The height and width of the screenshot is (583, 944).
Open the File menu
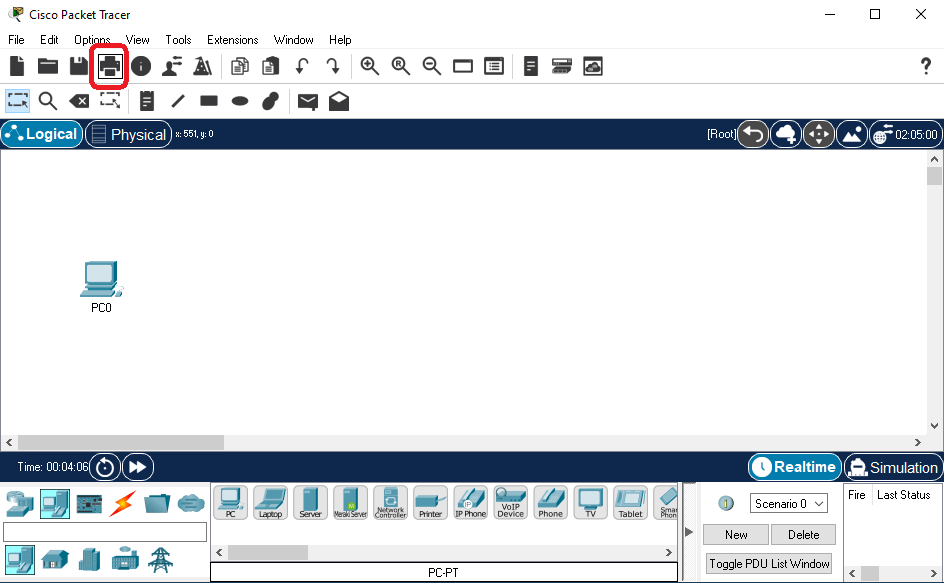[x=16, y=40]
